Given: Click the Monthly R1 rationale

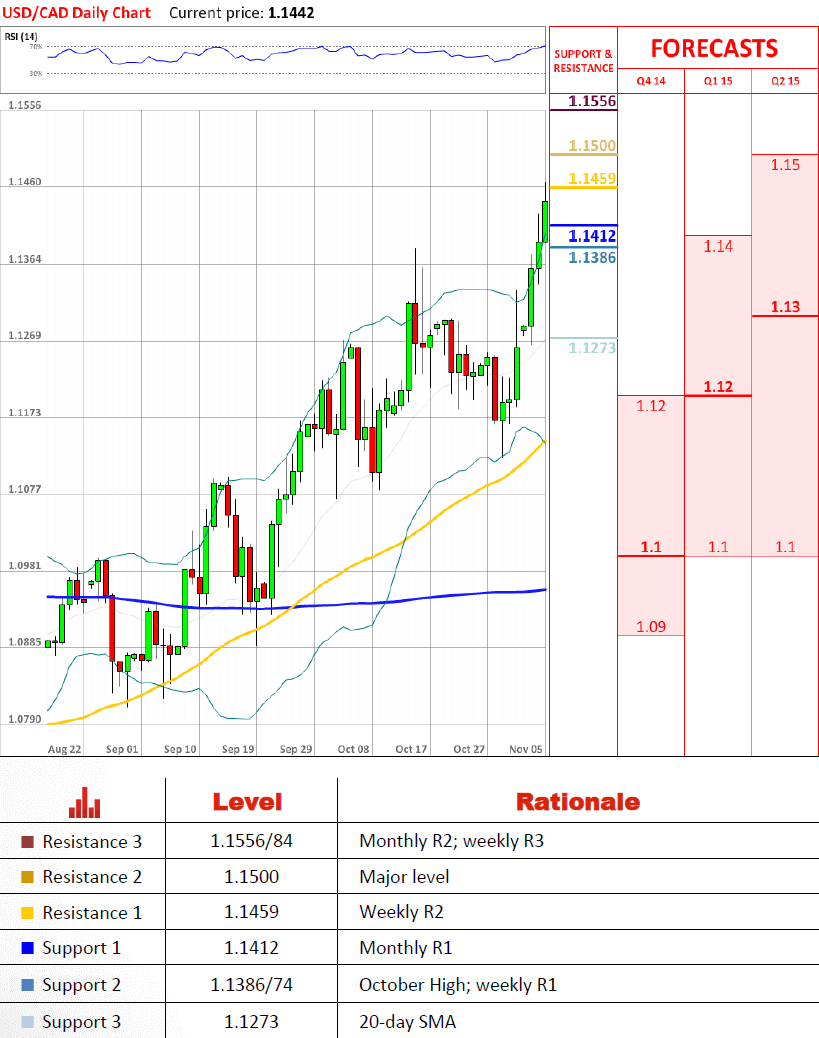Looking at the screenshot, I should click(406, 948).
